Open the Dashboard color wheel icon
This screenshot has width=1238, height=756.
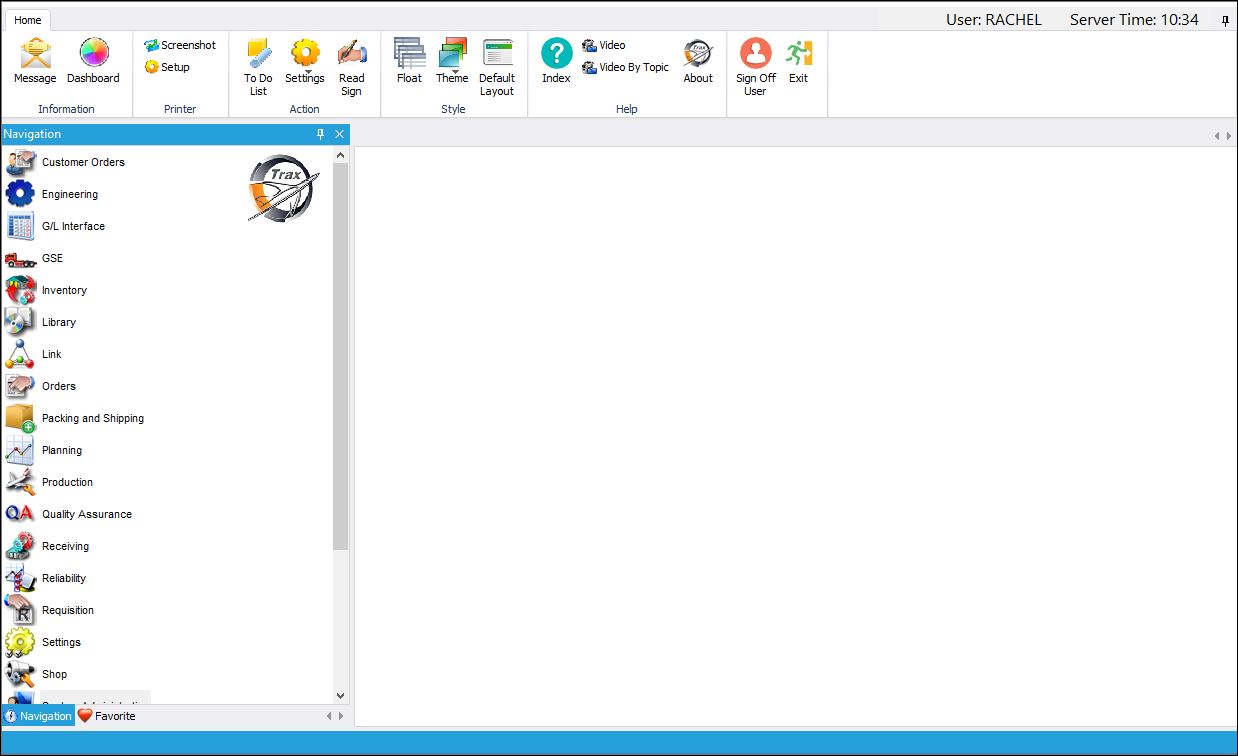(x=93, y=62)
